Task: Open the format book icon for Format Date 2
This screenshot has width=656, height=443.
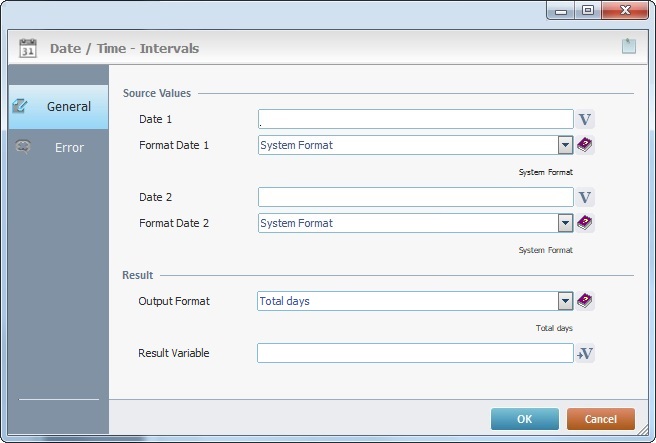Action: (586, 223)
